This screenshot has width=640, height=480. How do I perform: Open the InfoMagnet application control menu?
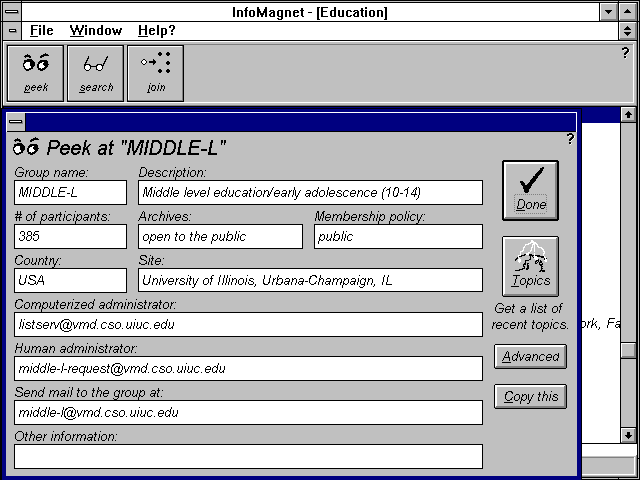(12, 10)
